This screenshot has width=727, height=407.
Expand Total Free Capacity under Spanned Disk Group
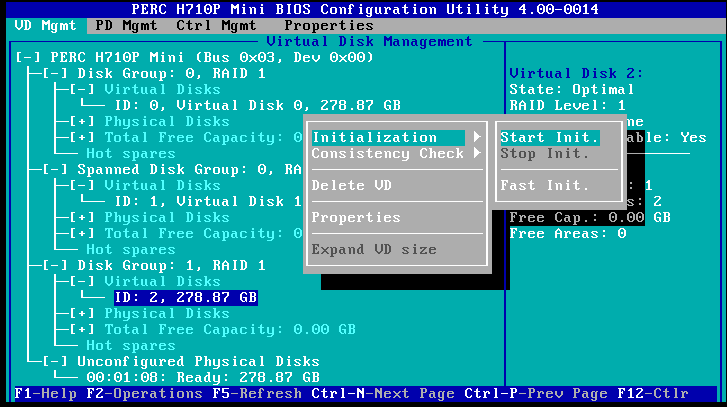(82, 234)
